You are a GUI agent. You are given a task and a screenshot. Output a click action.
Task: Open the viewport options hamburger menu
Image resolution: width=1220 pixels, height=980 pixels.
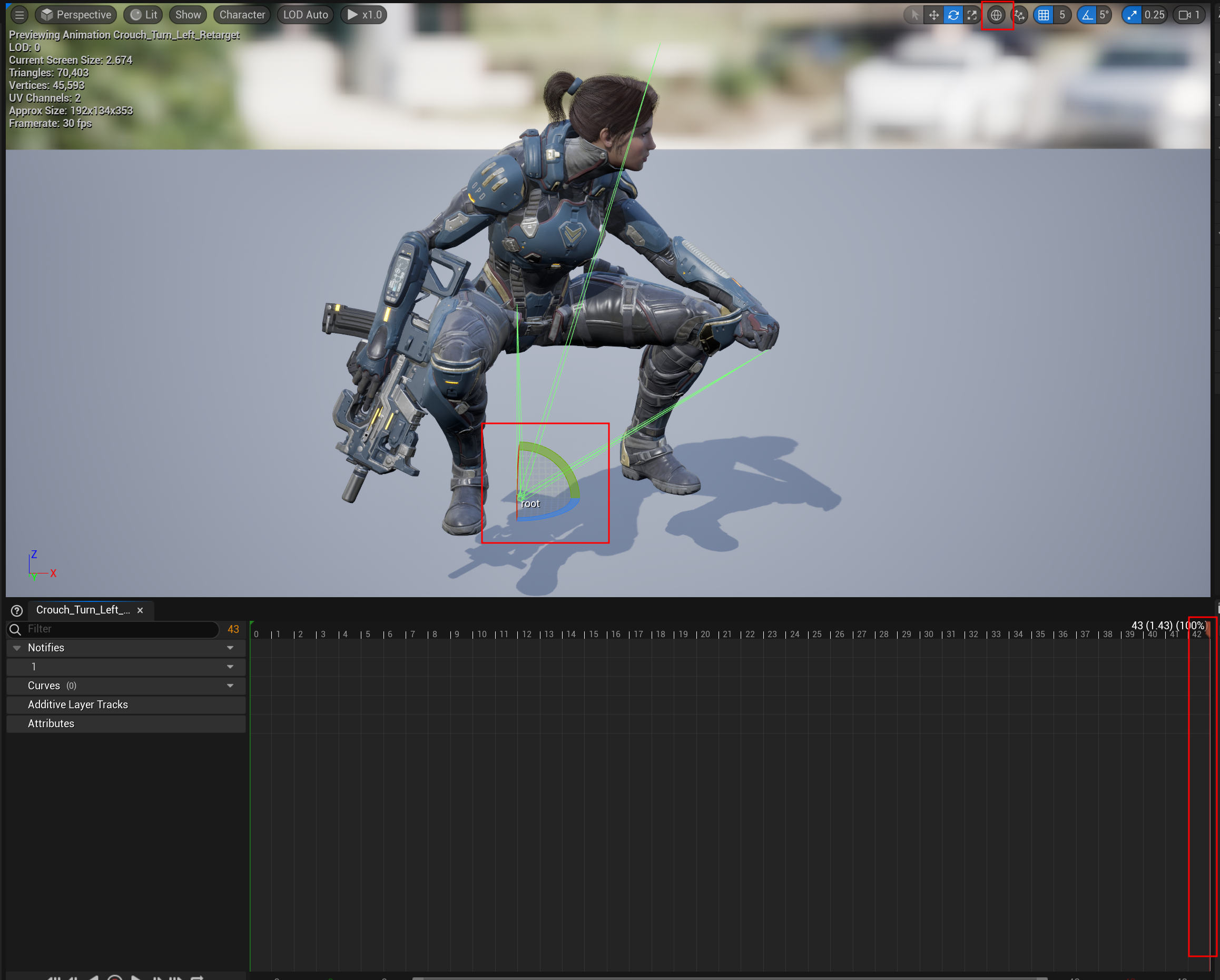(19, 15)
